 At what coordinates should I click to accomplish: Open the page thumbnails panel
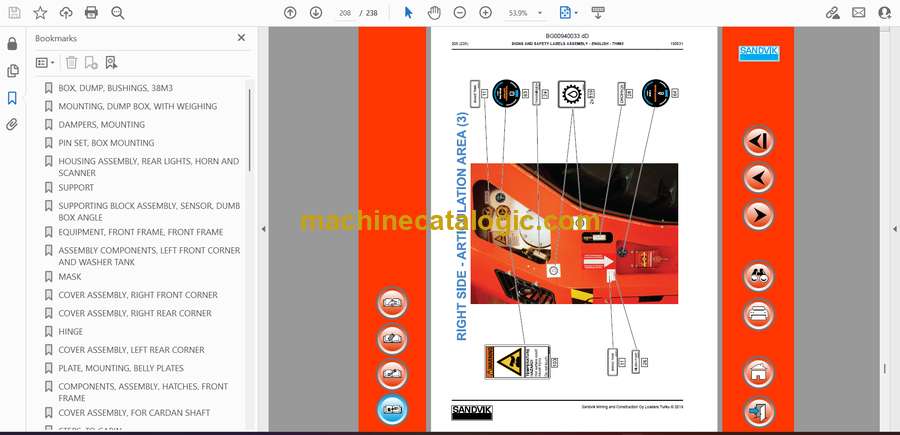pos(12,71)
